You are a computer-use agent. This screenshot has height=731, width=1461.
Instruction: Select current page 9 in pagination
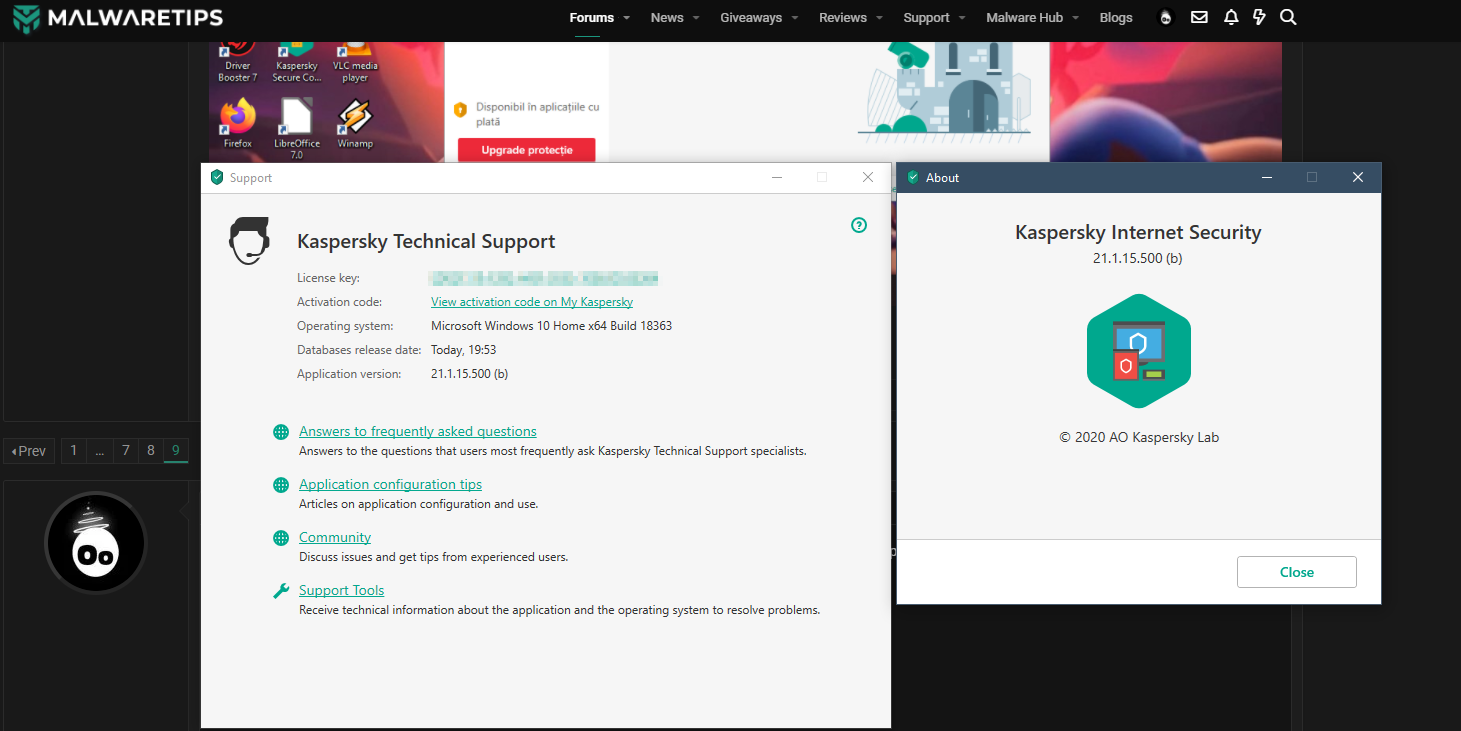tap(176, 451)
